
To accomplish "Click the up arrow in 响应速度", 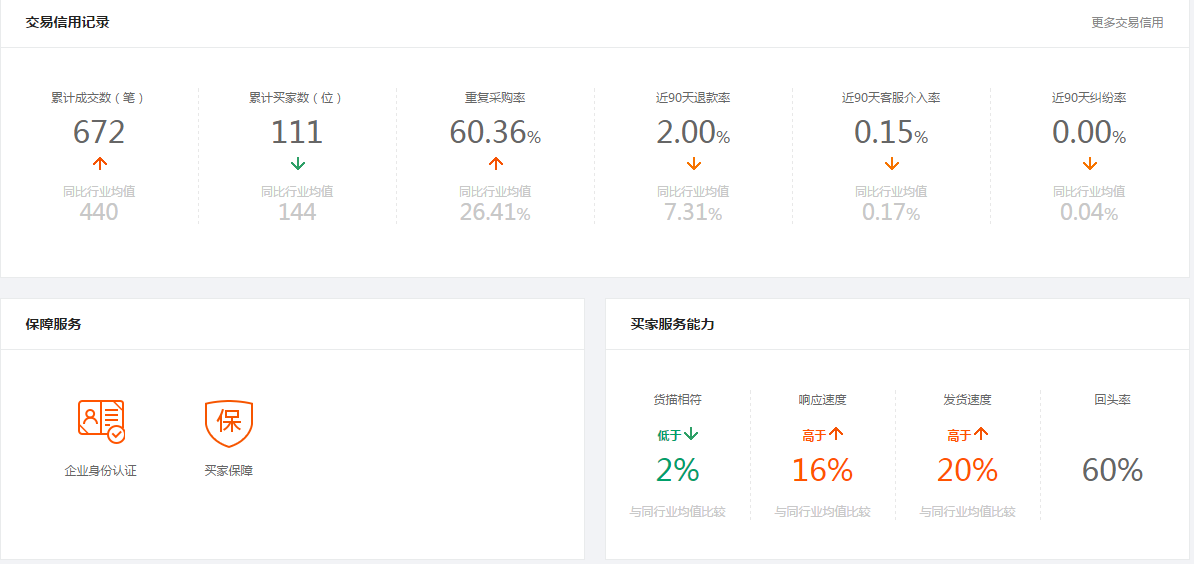I will [836, 434].
